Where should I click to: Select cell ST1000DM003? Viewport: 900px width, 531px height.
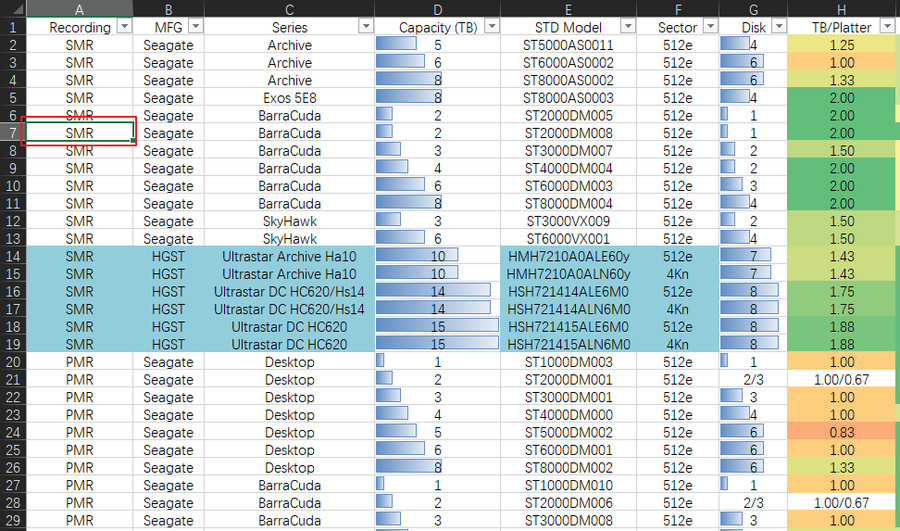pyautogui.click(x=568, y=362)
